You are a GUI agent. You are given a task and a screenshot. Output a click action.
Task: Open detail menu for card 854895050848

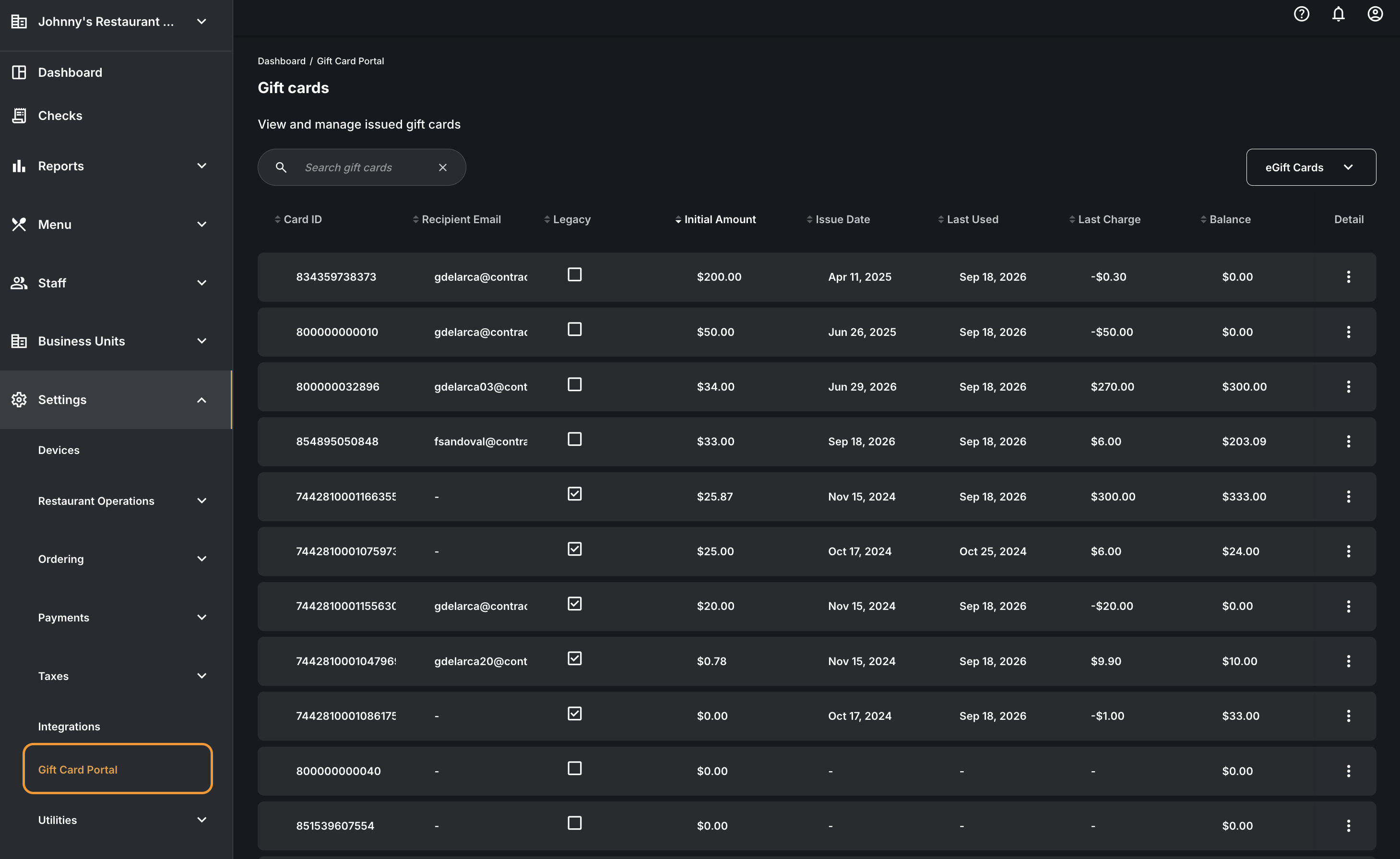pyautogui.click(x=1348, y=441)
